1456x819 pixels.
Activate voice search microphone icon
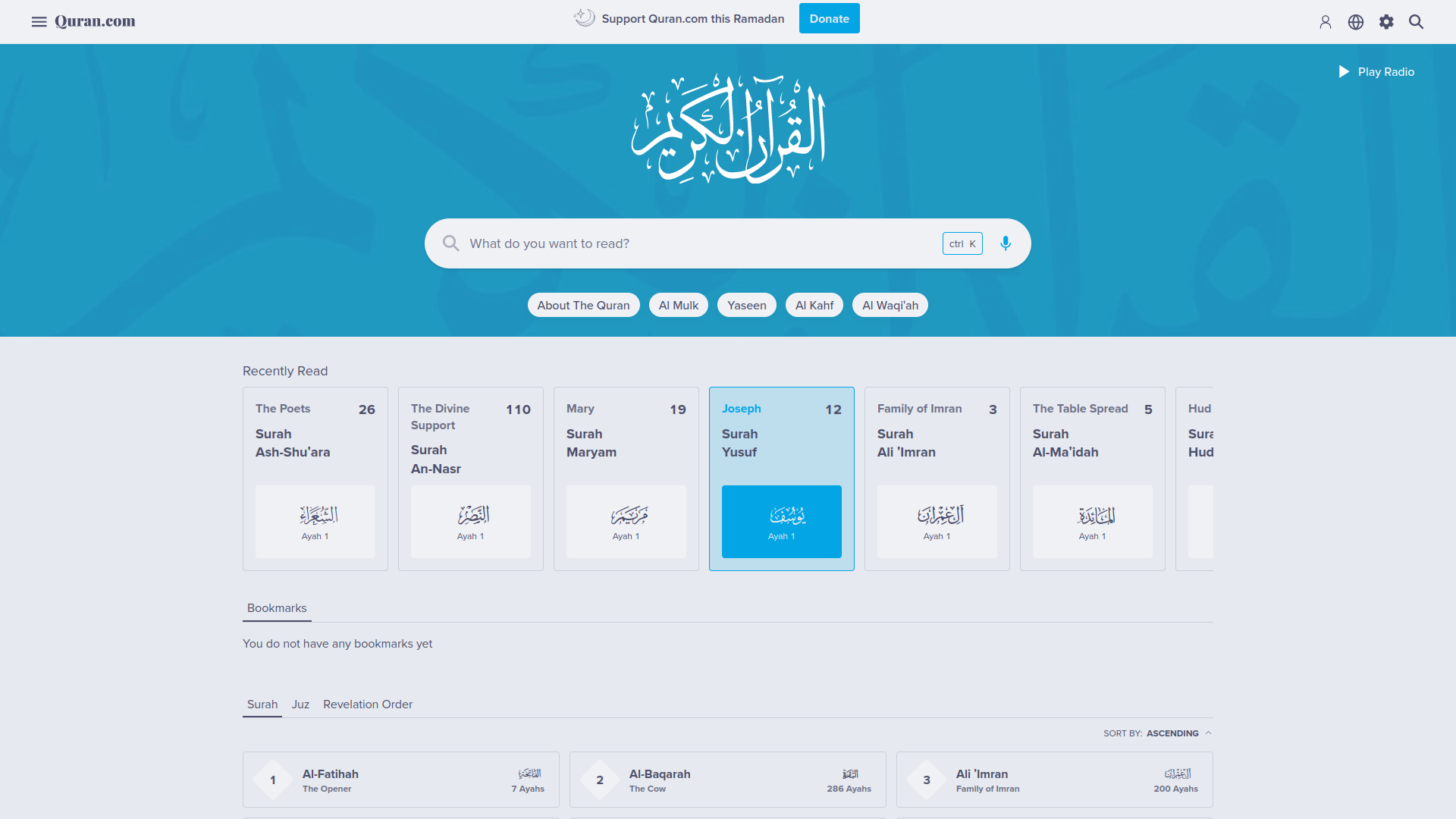(1005, 243)
